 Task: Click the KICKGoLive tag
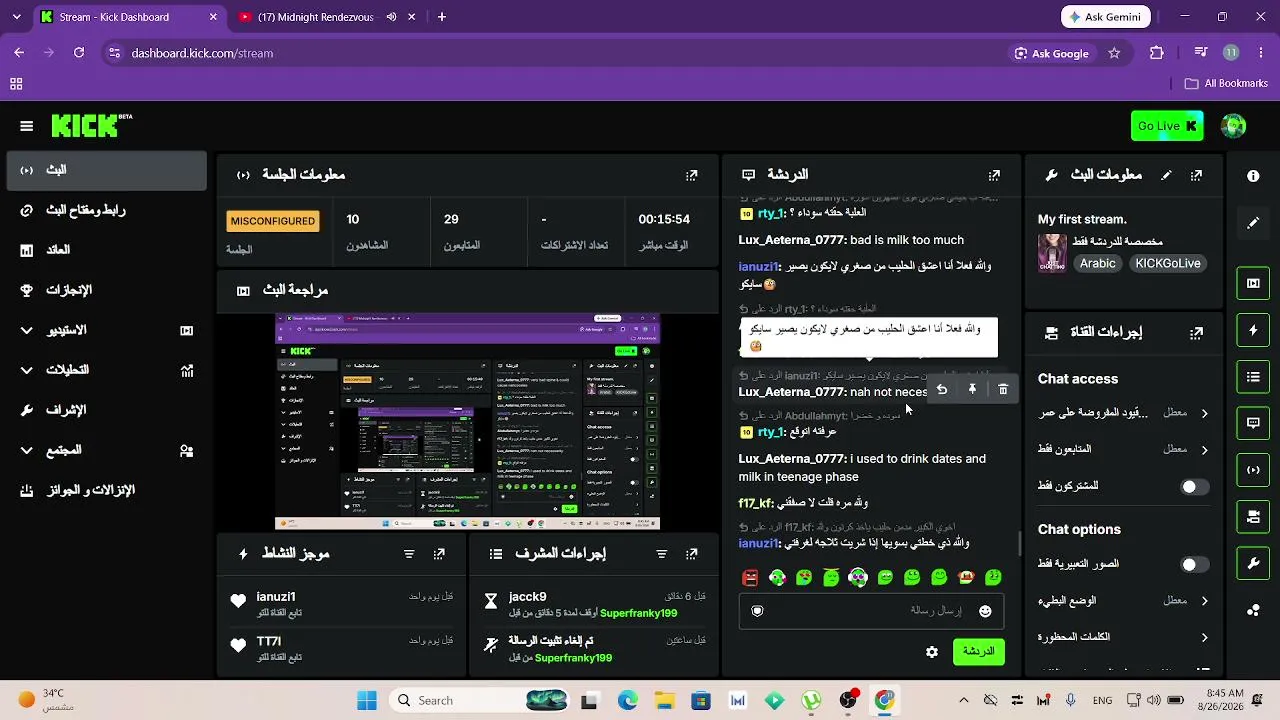1167,264
